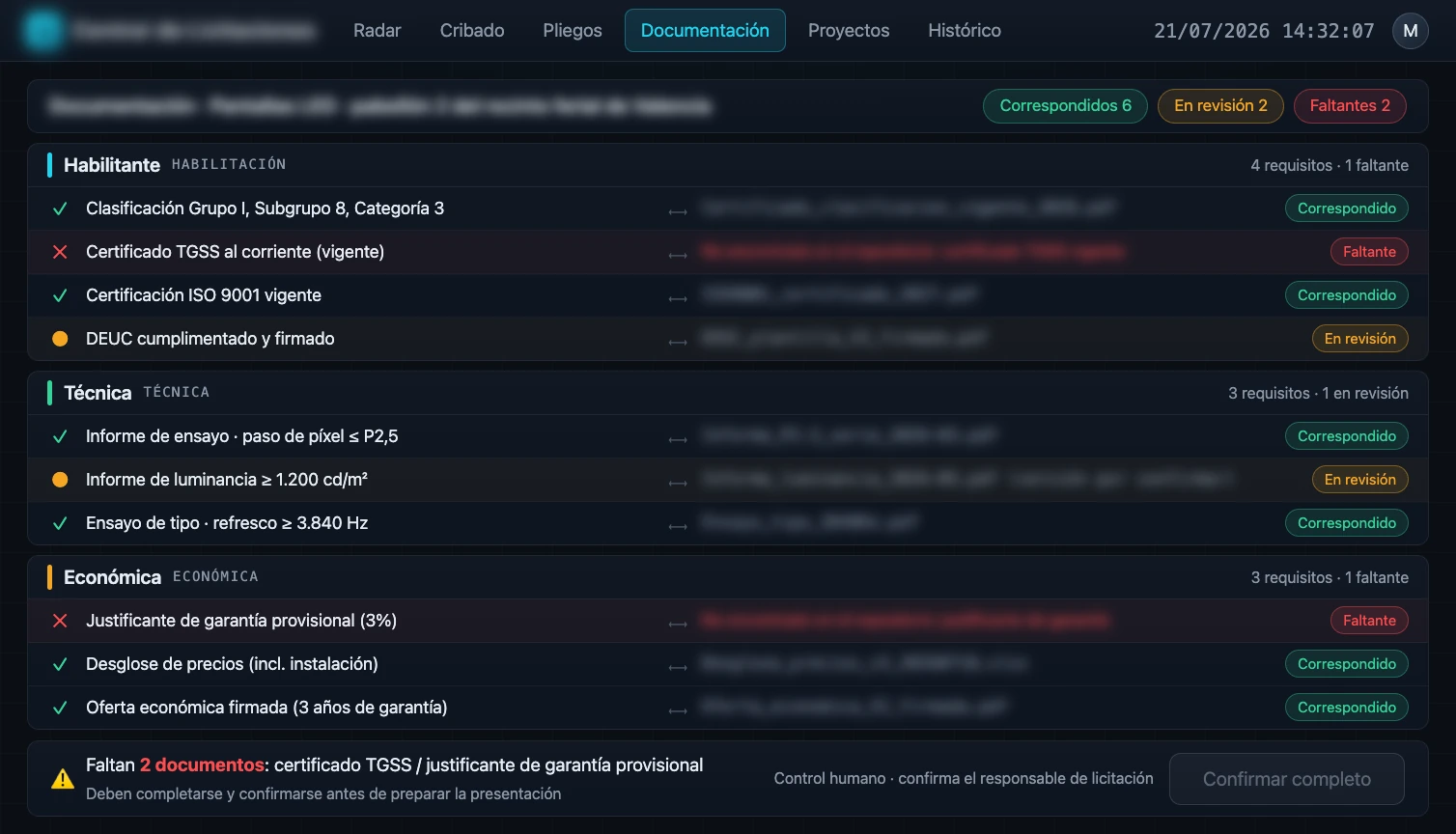Click checkmark icon of Certificación ISO 9001 row
Screen dimensions: 1456x834
click(x=60, y=295)
